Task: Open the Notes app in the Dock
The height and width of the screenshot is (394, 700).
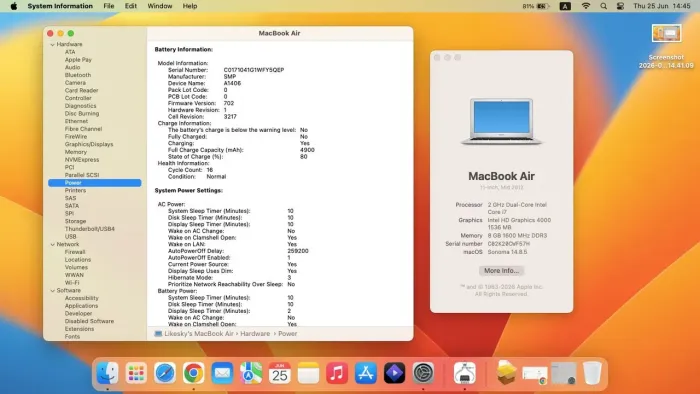Action: click(x=308, y=373)
